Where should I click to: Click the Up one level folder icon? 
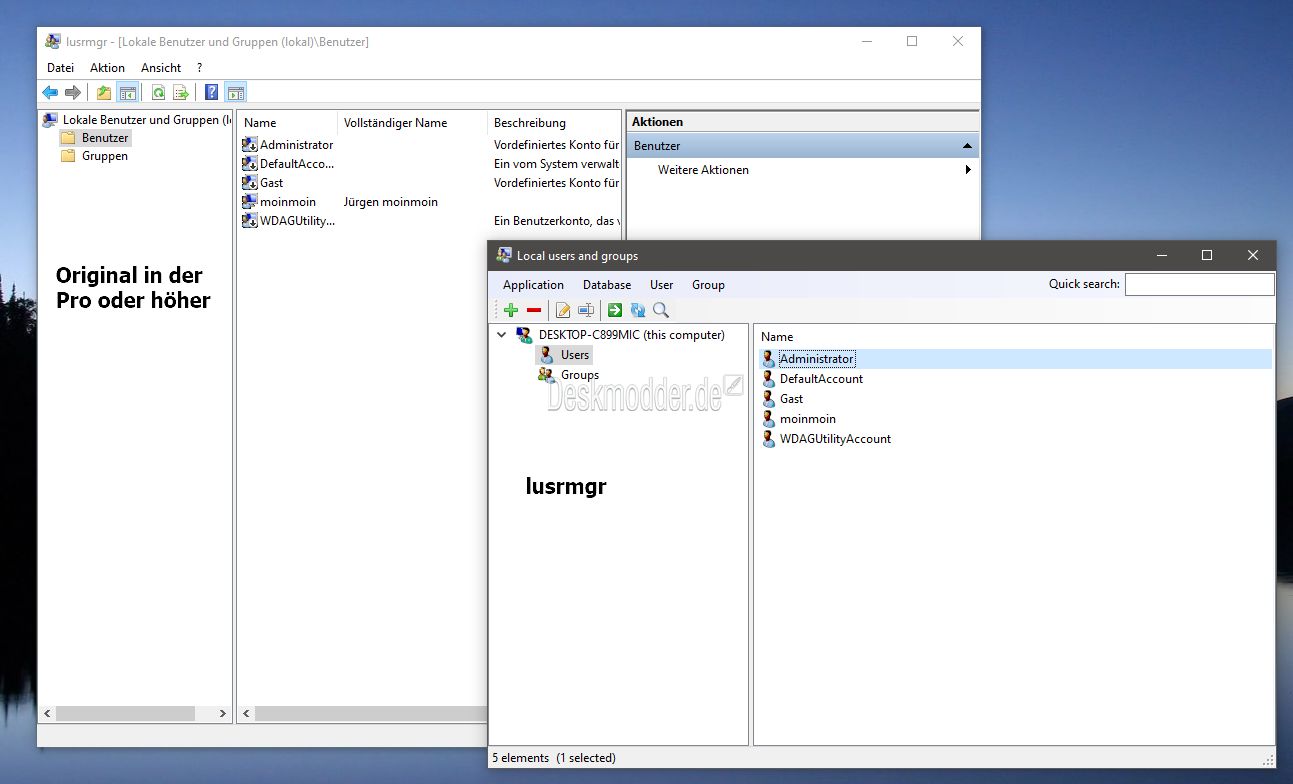coord(104,93)
